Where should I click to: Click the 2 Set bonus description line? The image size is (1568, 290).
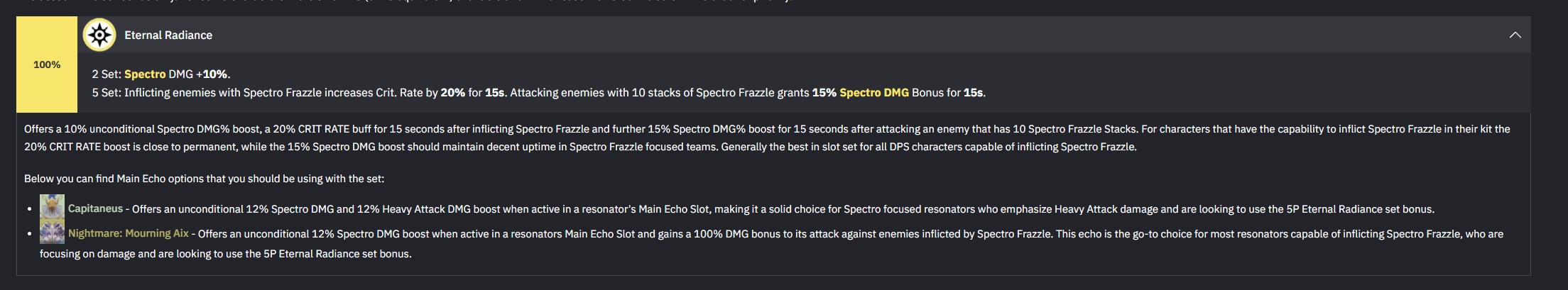coord(161,74)
